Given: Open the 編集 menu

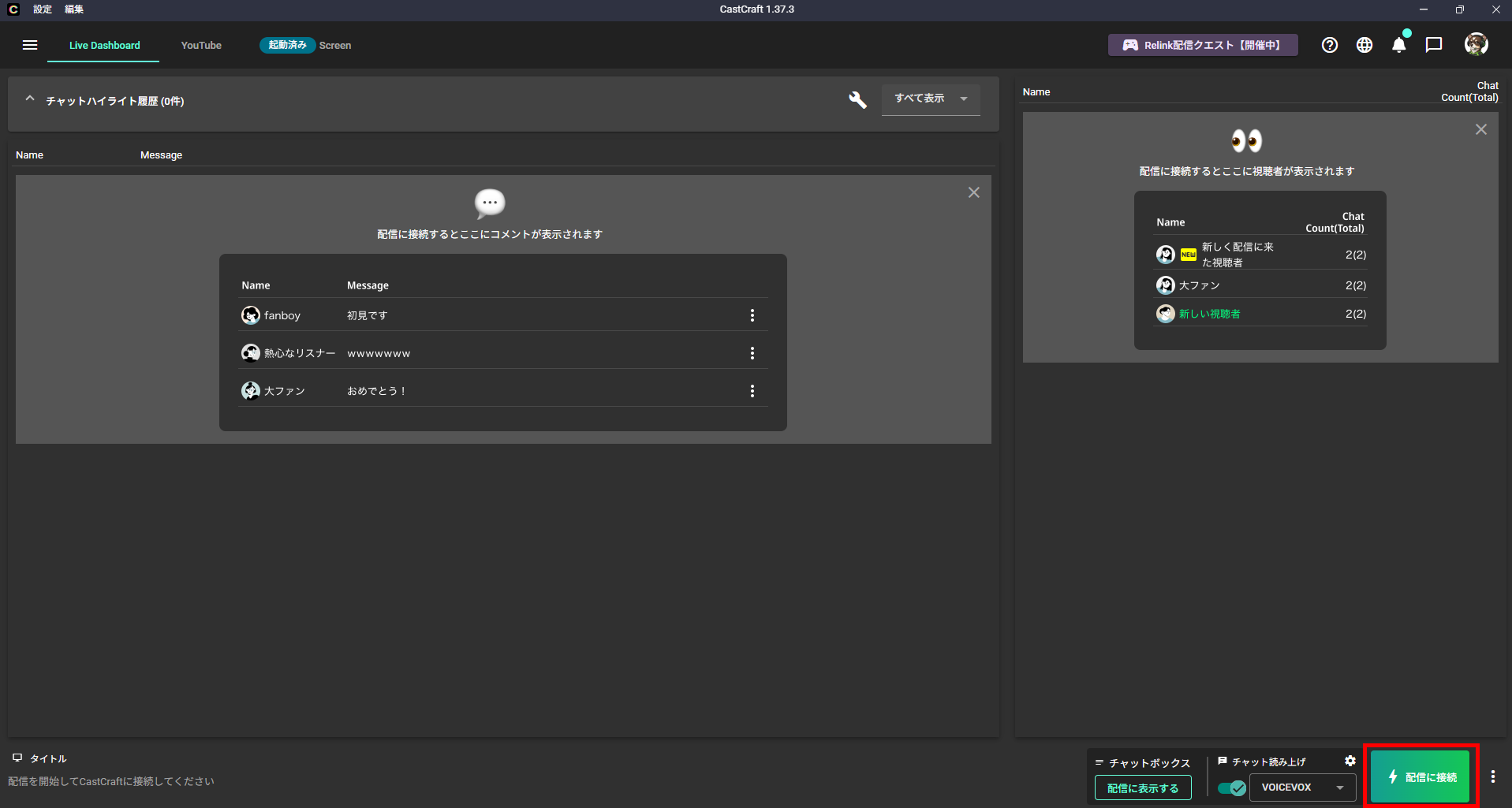Looking at the screenshot, I should click(x=74, y=9).
